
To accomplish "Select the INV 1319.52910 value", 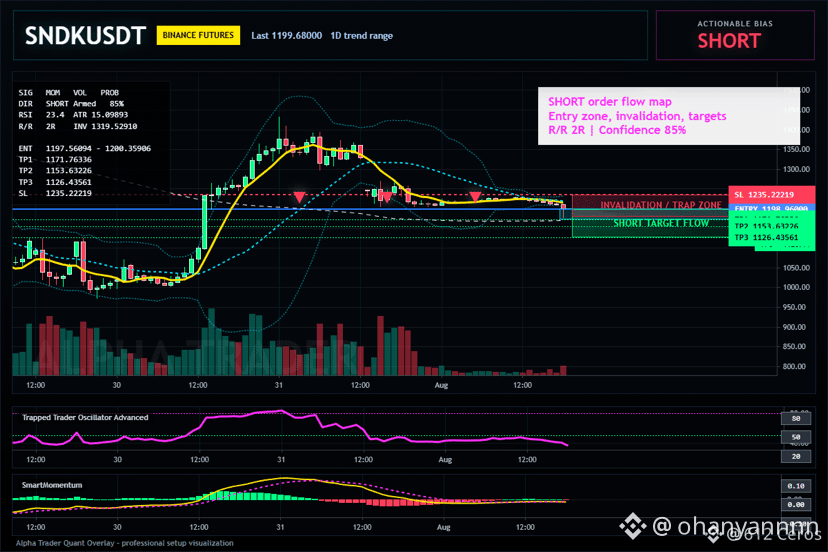I will coord(105,126).
